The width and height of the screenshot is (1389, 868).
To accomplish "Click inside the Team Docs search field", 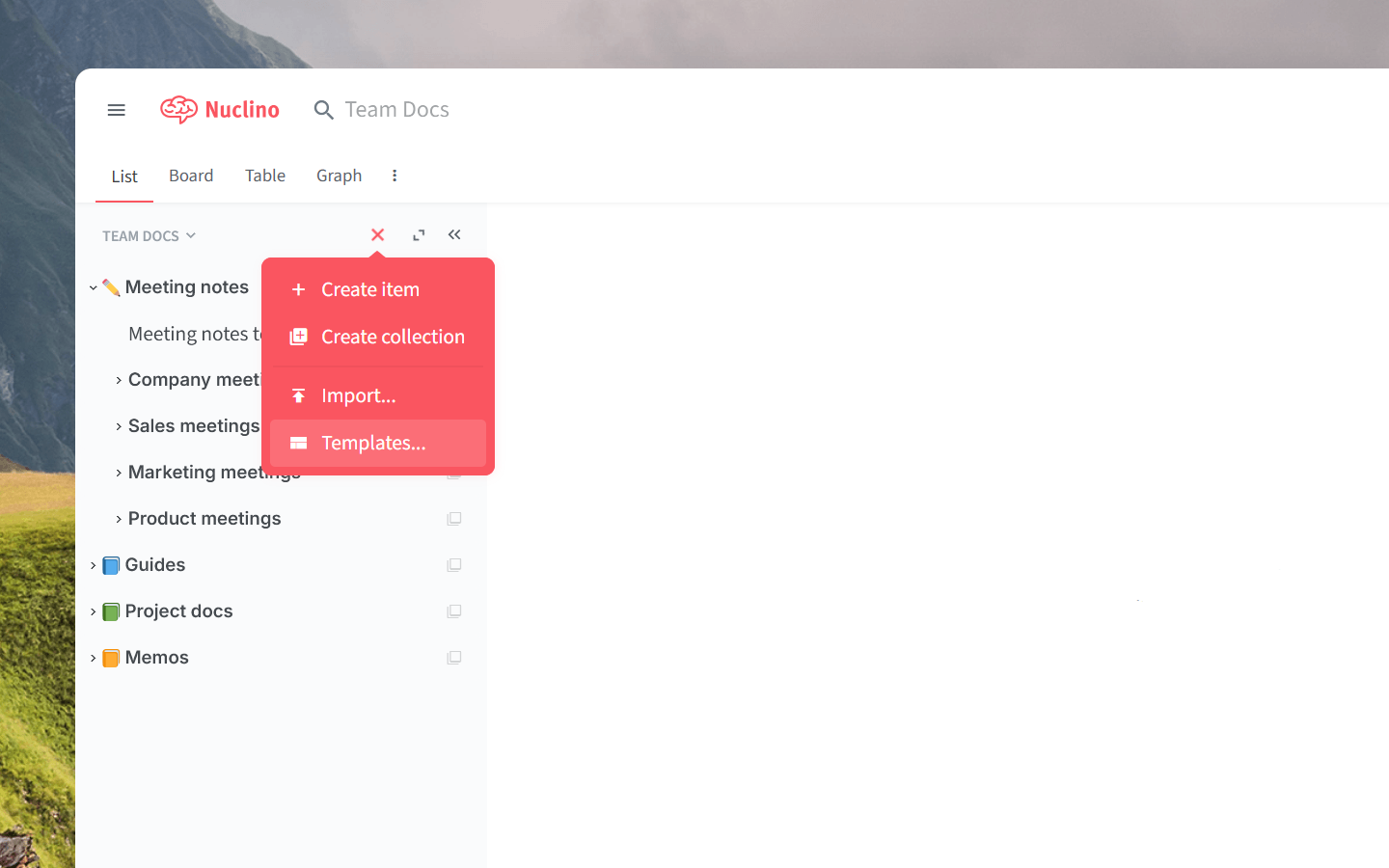I will pos(395,110).
